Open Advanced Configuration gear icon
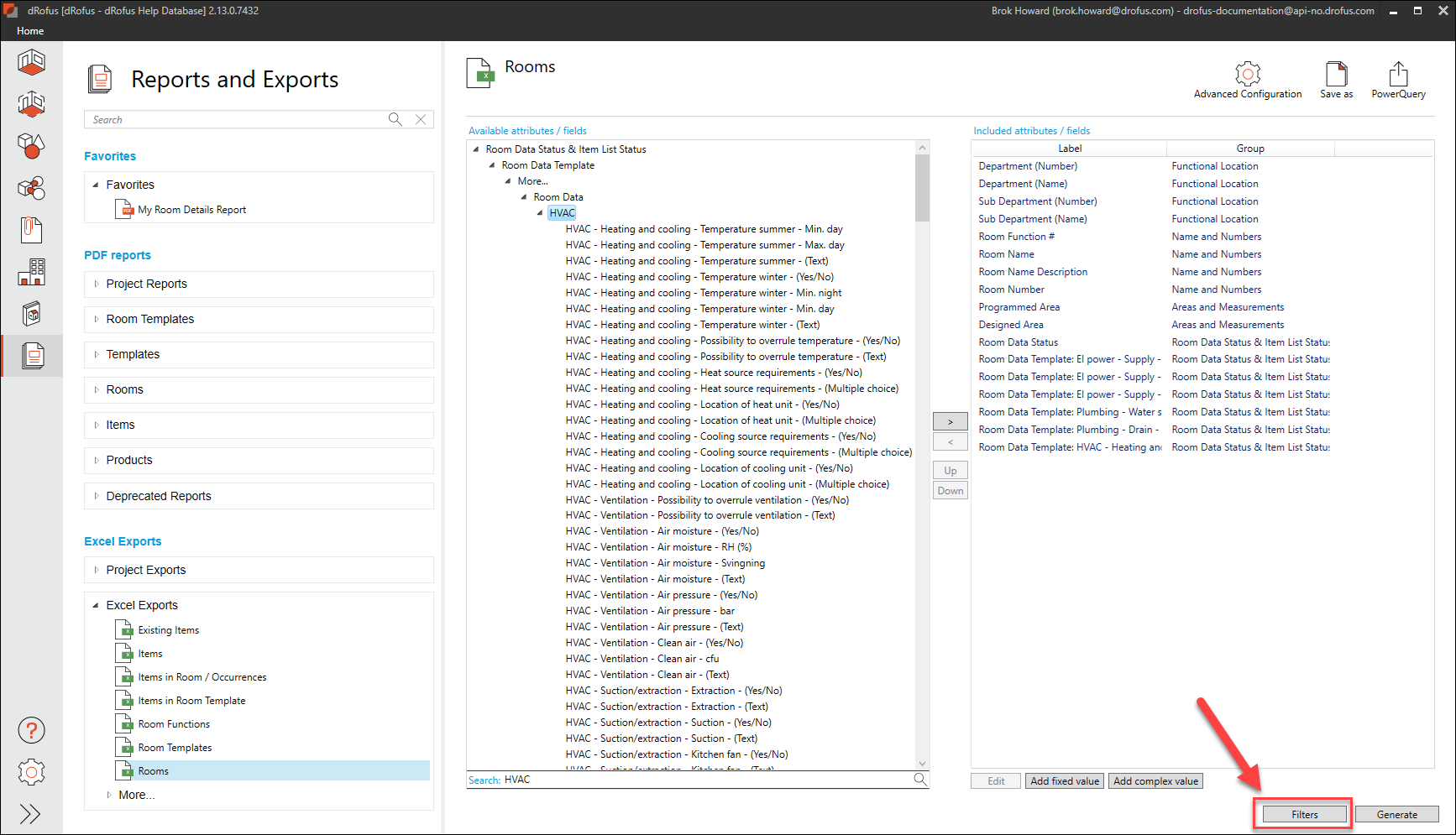 click(1248, 74)
